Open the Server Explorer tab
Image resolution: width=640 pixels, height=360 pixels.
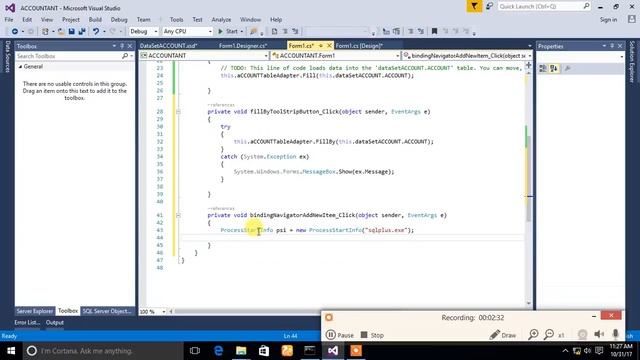[35, 311]
